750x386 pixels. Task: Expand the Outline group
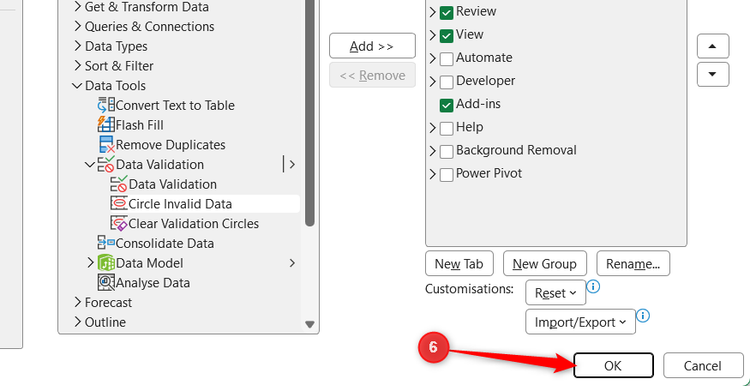click(78, 322)
